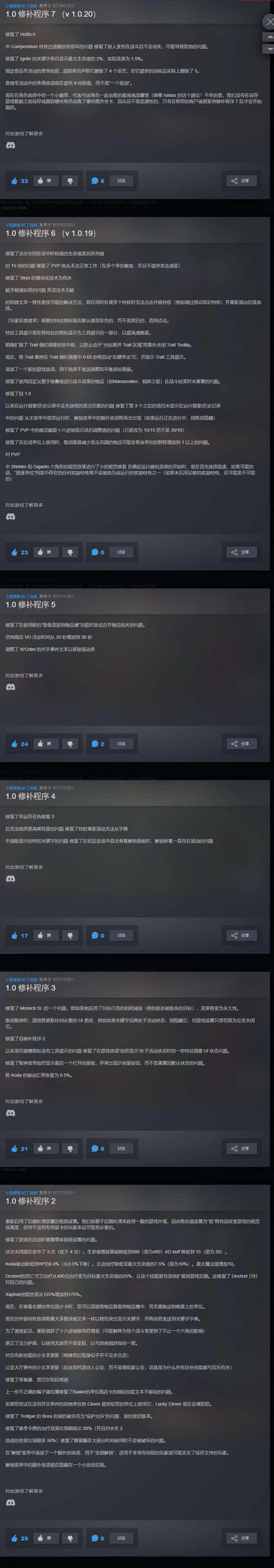Share the 修补程序 6 post via 分享
This screenshot has height=1568, width=274.
pos(241,552)
